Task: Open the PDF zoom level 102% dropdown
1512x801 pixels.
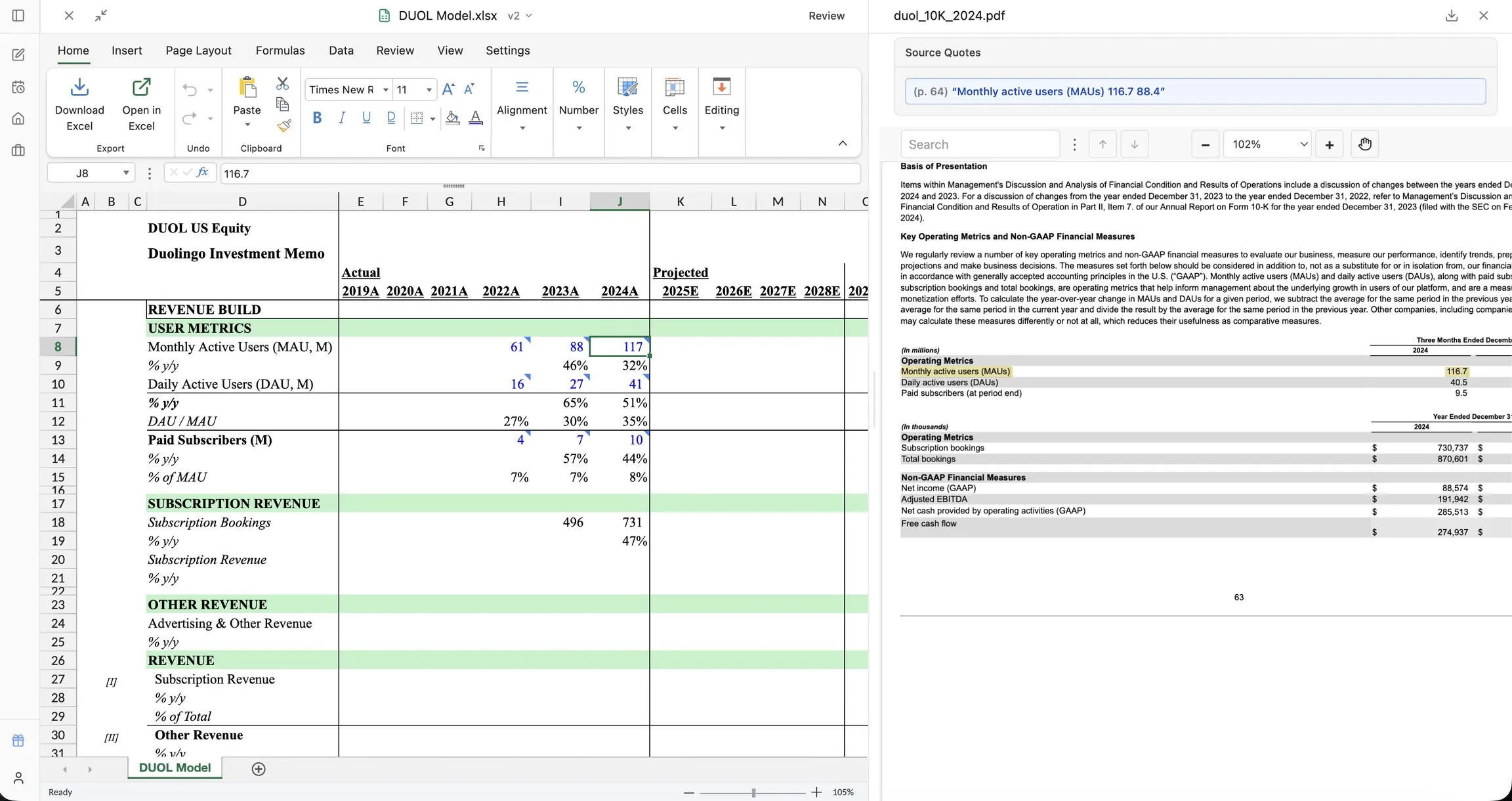Action: click(x=1267, y=144)
